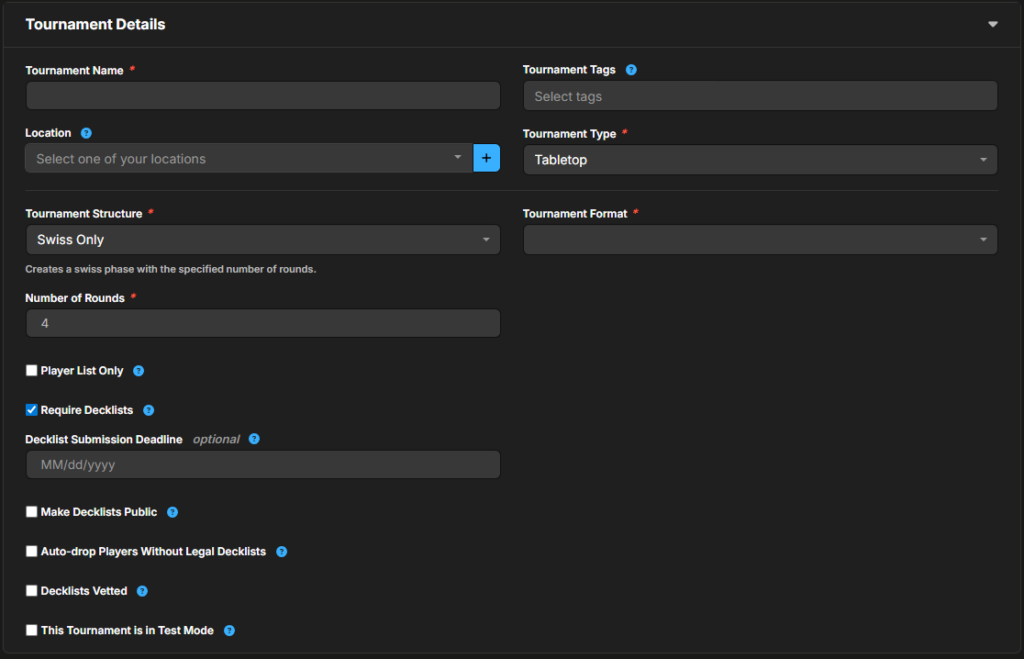Collapse the Tournament Details section

pyautogui.click(x=992, y=24)
